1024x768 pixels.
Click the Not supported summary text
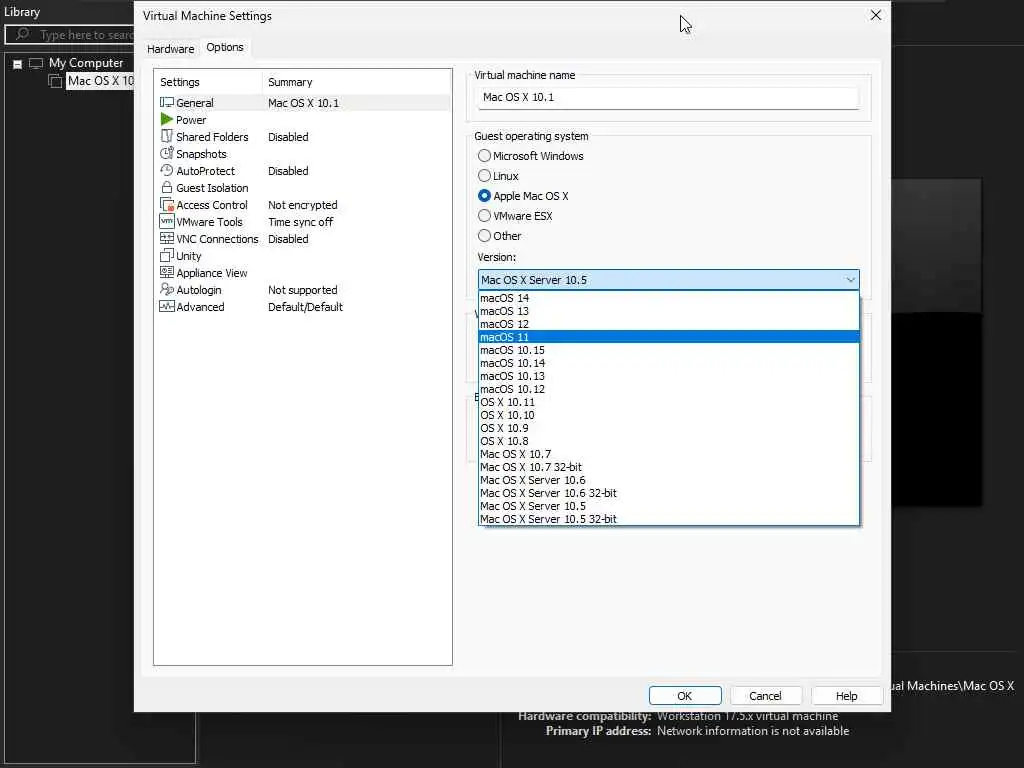(x=302, y=290)
